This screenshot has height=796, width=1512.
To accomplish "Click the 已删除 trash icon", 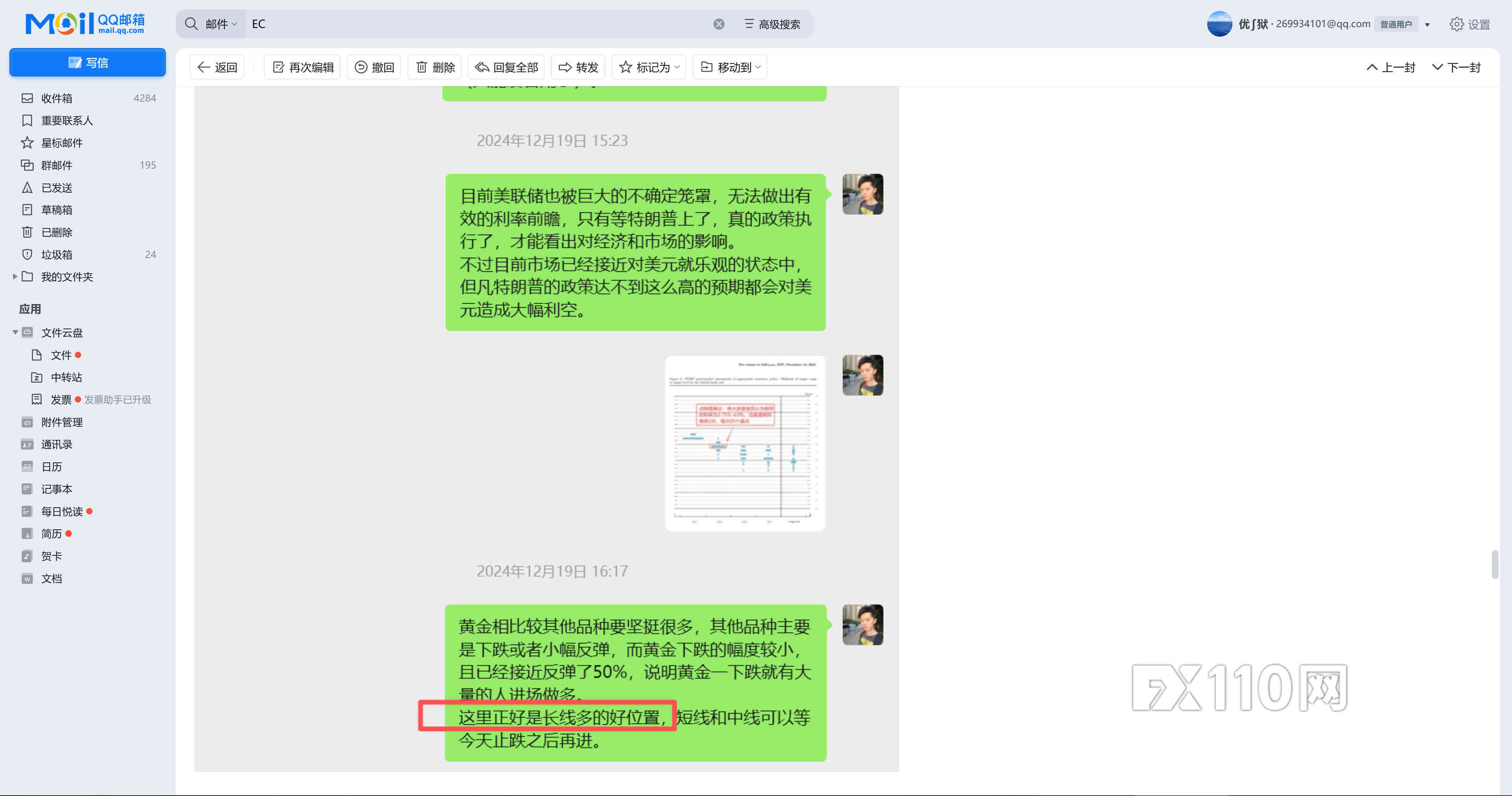I will click(x=27, y=232).
